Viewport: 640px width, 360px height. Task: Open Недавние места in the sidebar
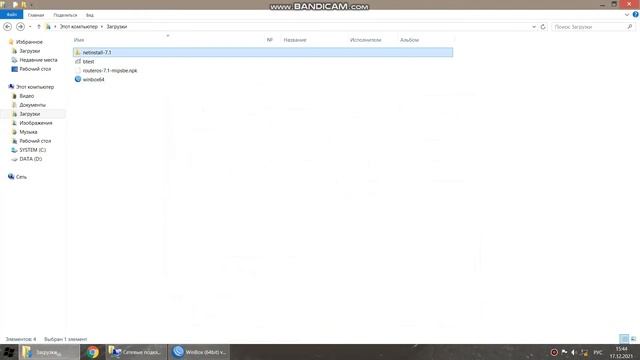[38, 60]
